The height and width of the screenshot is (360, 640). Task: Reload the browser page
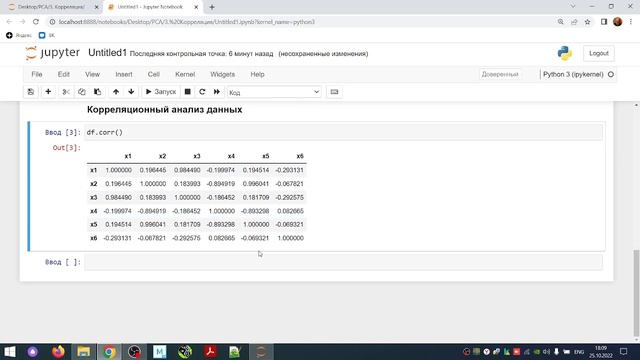pyautogui.click(x=36, y=22)
